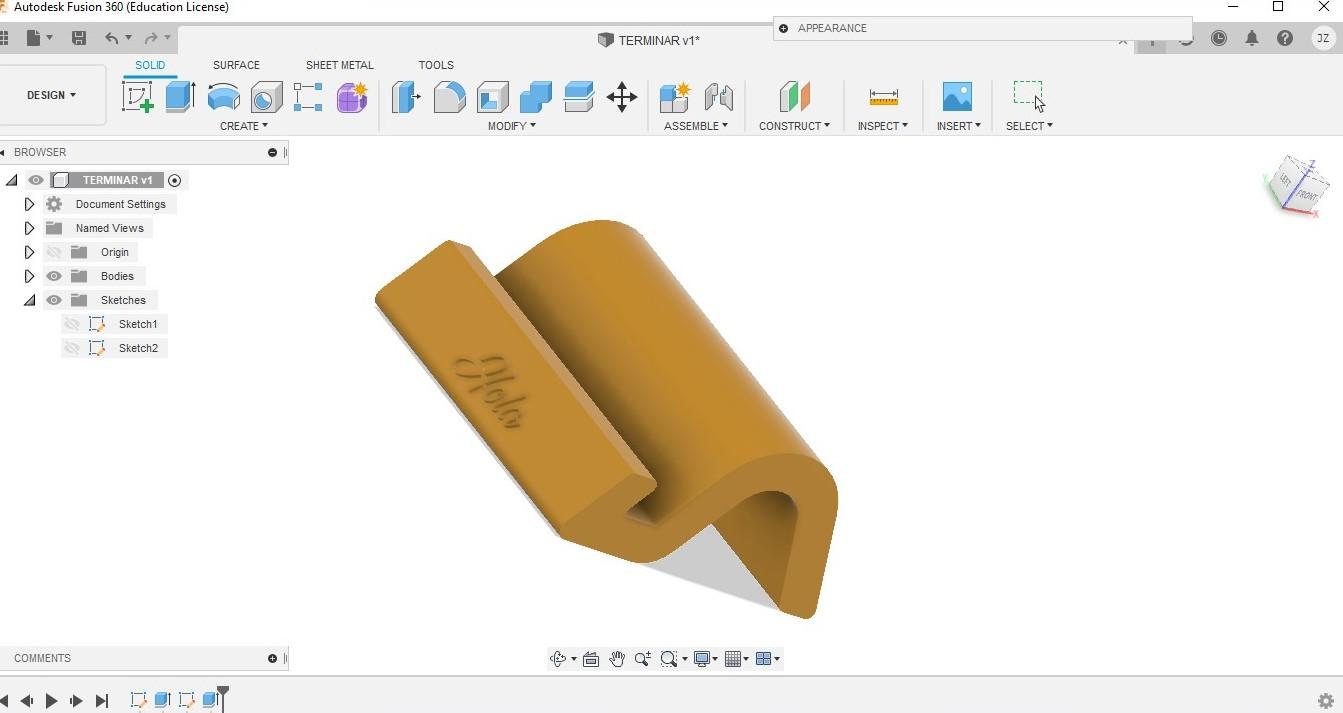Activate the TERMINAR v1 component radio button
Viewport: 1343px width, 713px height.
tap(175, 180)
